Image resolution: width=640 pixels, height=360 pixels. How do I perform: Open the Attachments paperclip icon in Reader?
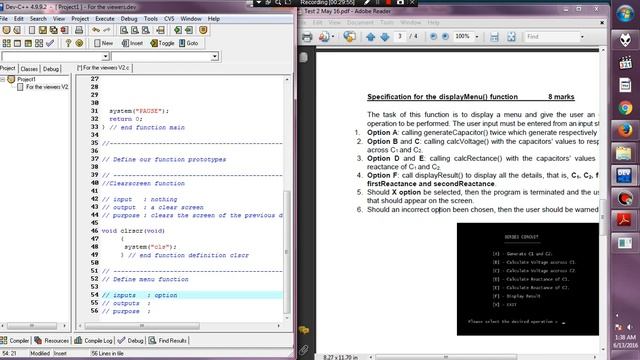click(304, 349)
